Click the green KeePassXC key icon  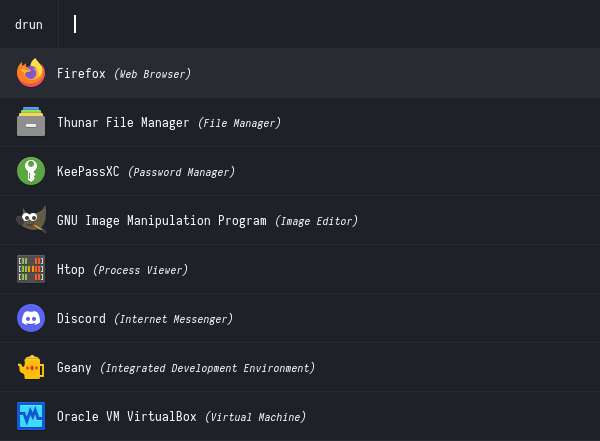[x=31, y=171]
